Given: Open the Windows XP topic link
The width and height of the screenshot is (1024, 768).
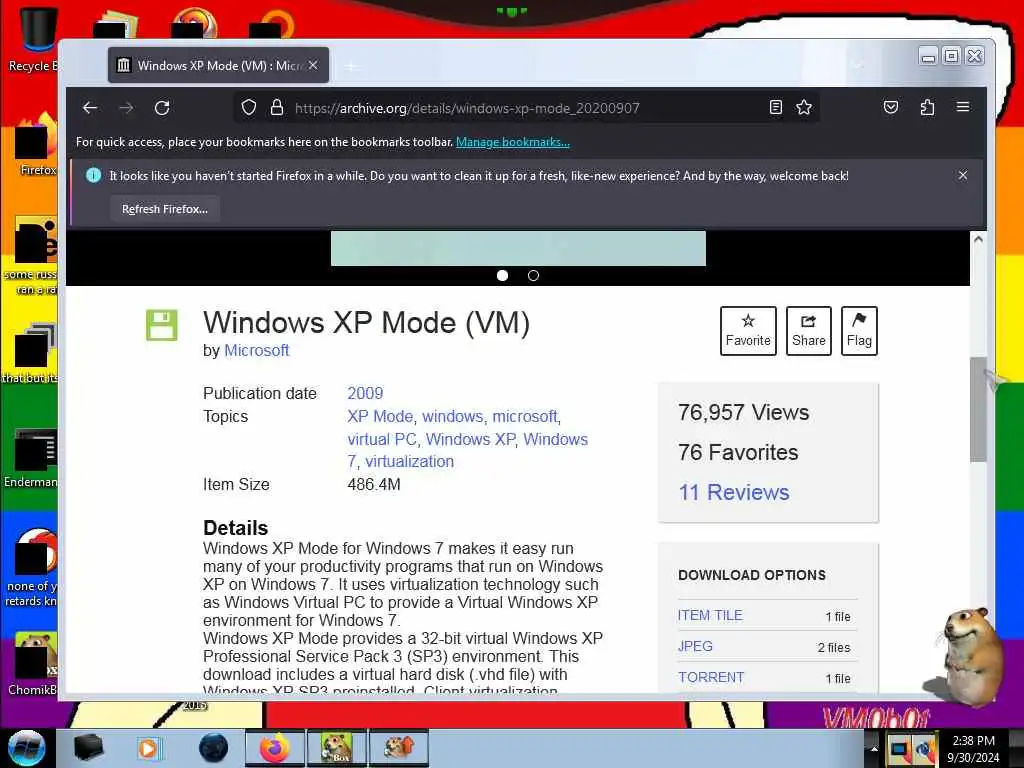Looking at the screenshot, I should click(470, 440).
